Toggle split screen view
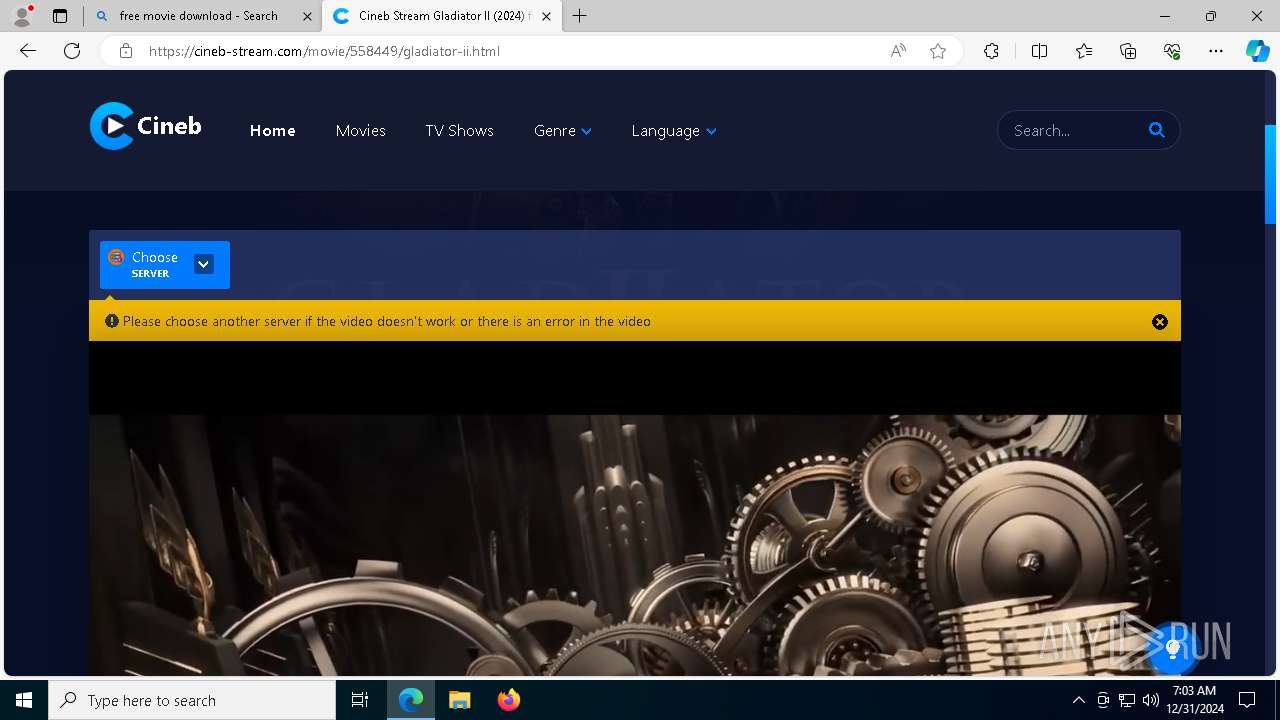1280x720 pixels. [x=1039, y=51]
